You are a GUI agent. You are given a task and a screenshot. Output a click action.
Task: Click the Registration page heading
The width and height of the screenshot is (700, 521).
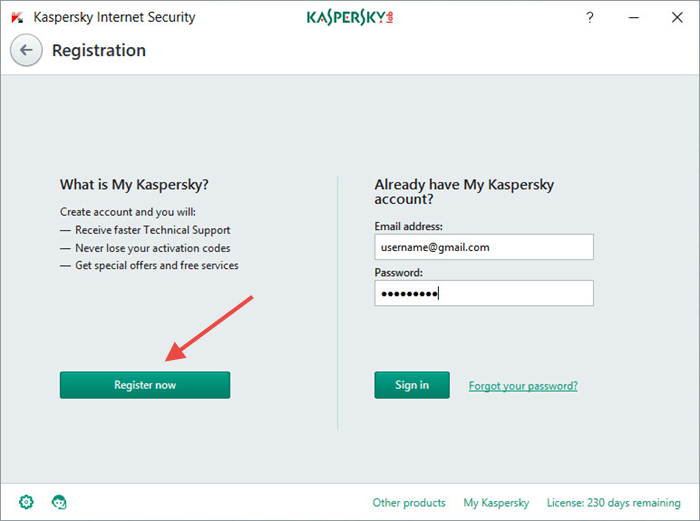[x=99, y=50]
